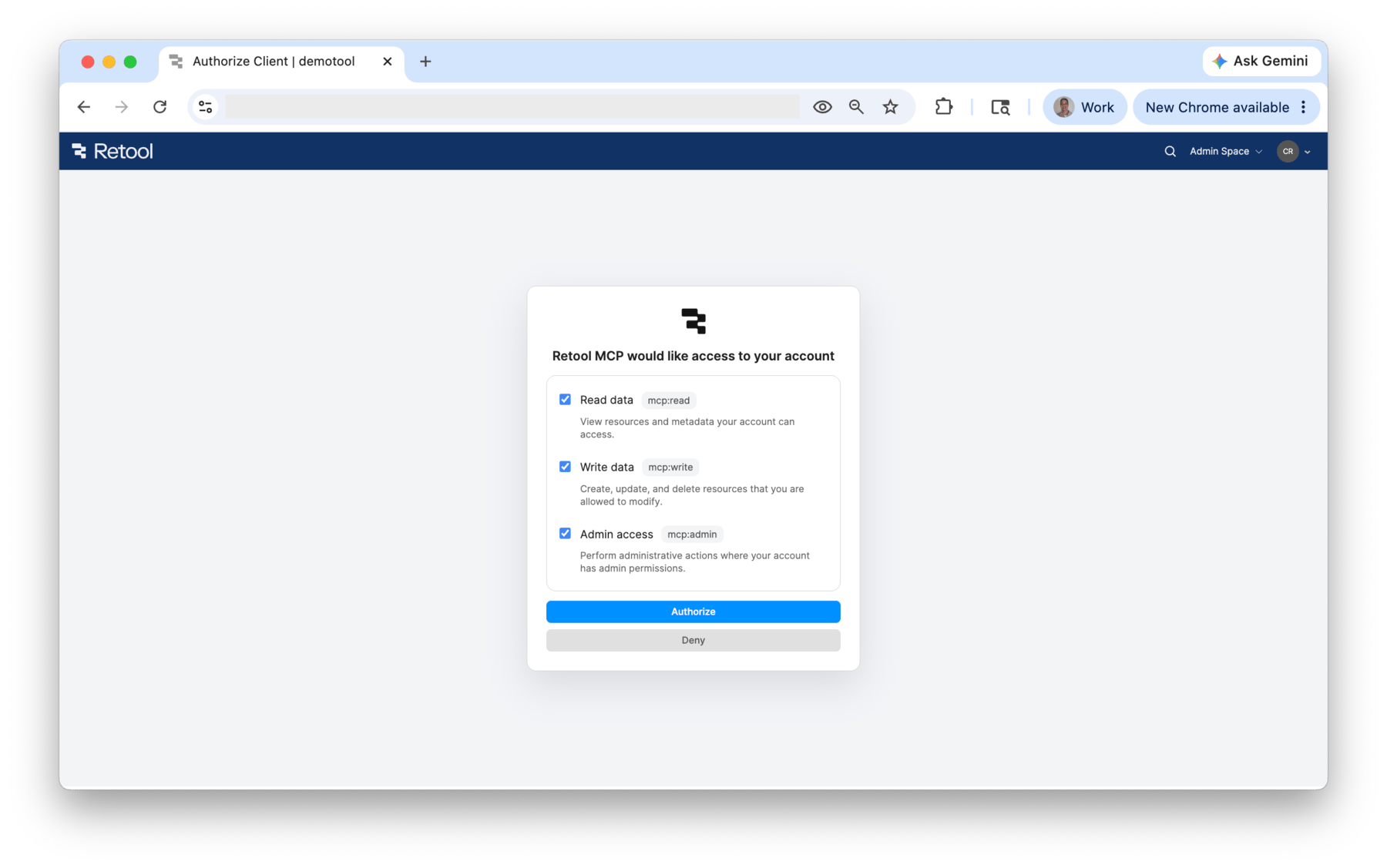Click the eye tracking protection icon

822,107
